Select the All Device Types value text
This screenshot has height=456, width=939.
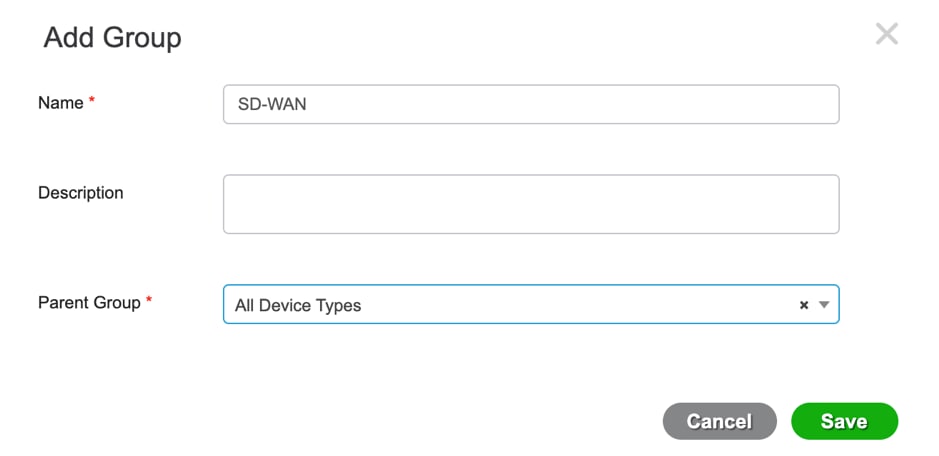(x=297, y=305)
